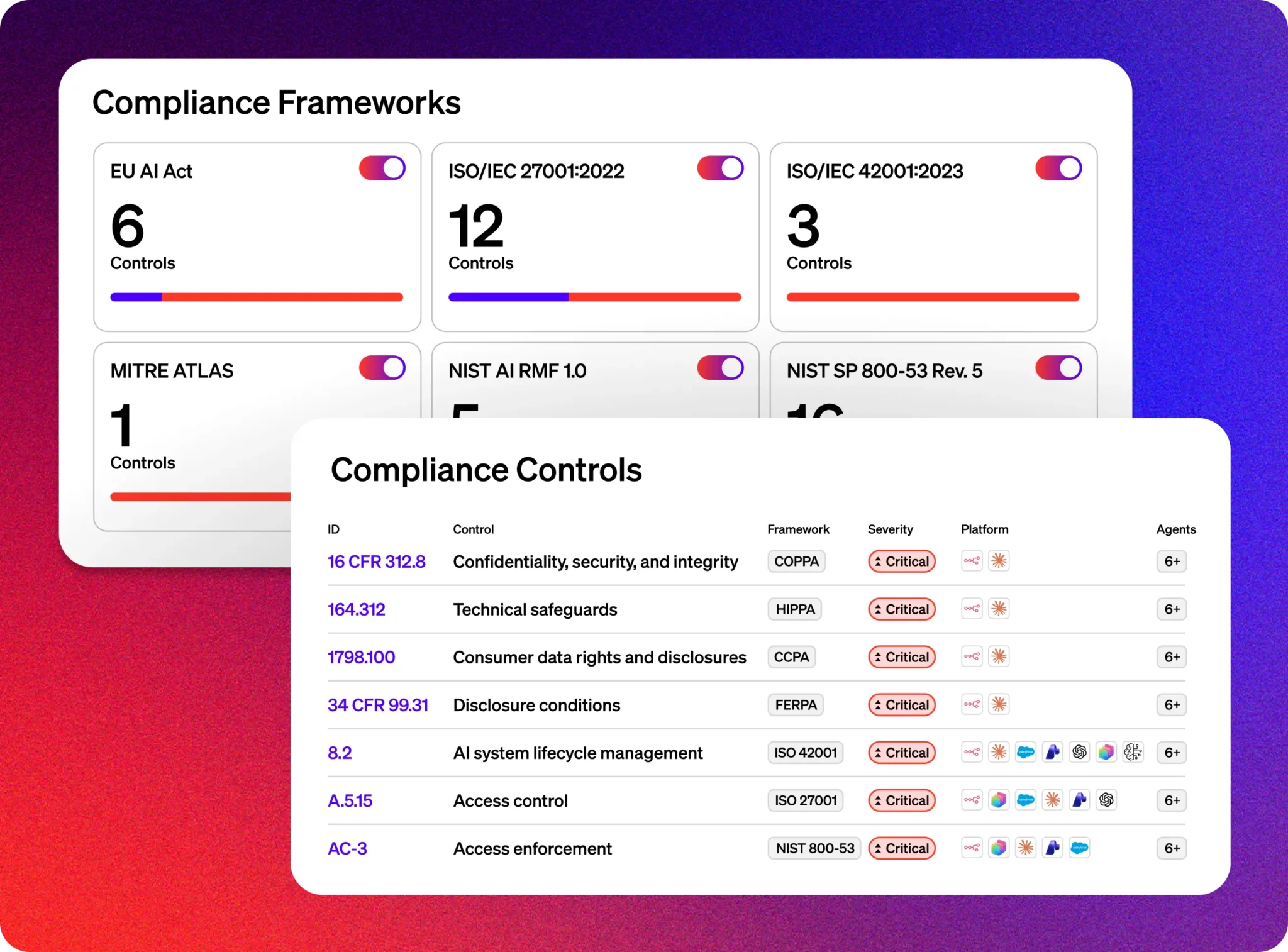Click the Claude icon in the ISO 42001 row
The width and height of the screenshot is (1288, 952).
click(x=999, y=752)
